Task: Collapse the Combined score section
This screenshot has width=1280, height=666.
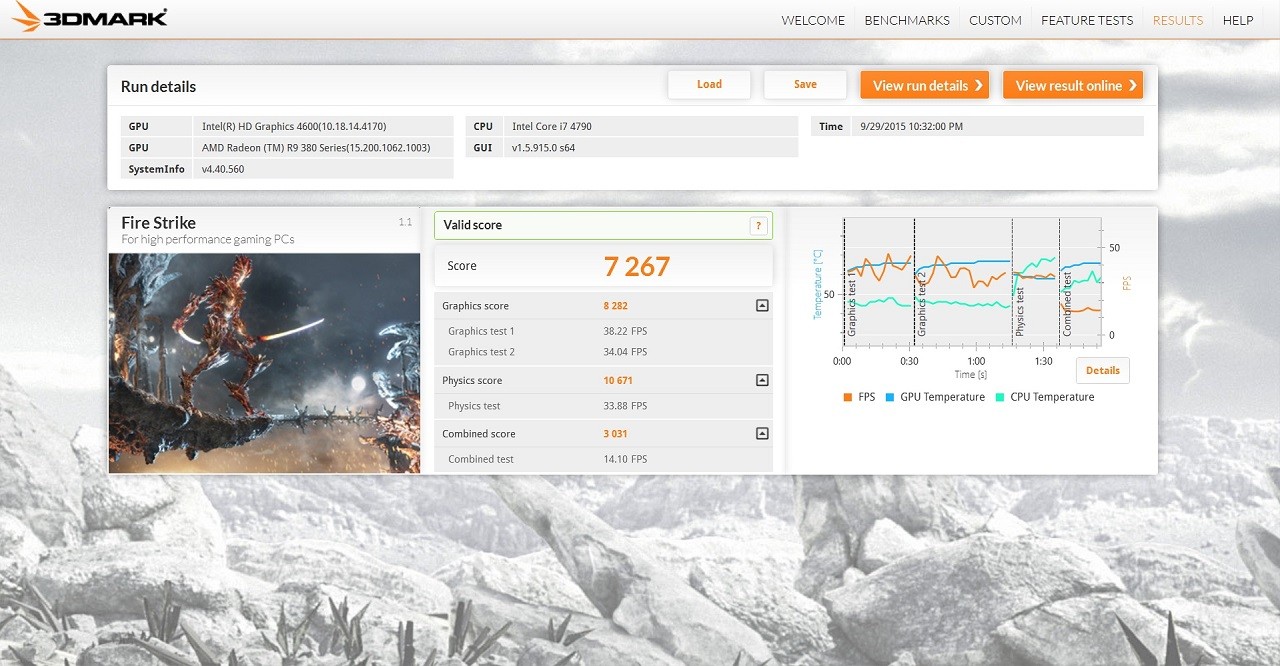Action: click(x=762, y=434)
